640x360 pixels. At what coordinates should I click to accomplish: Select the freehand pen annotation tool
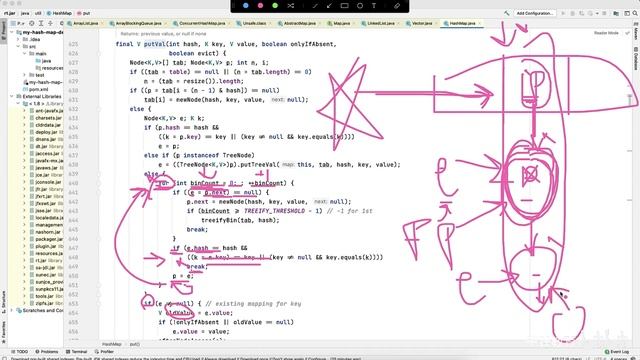point(315,6)
